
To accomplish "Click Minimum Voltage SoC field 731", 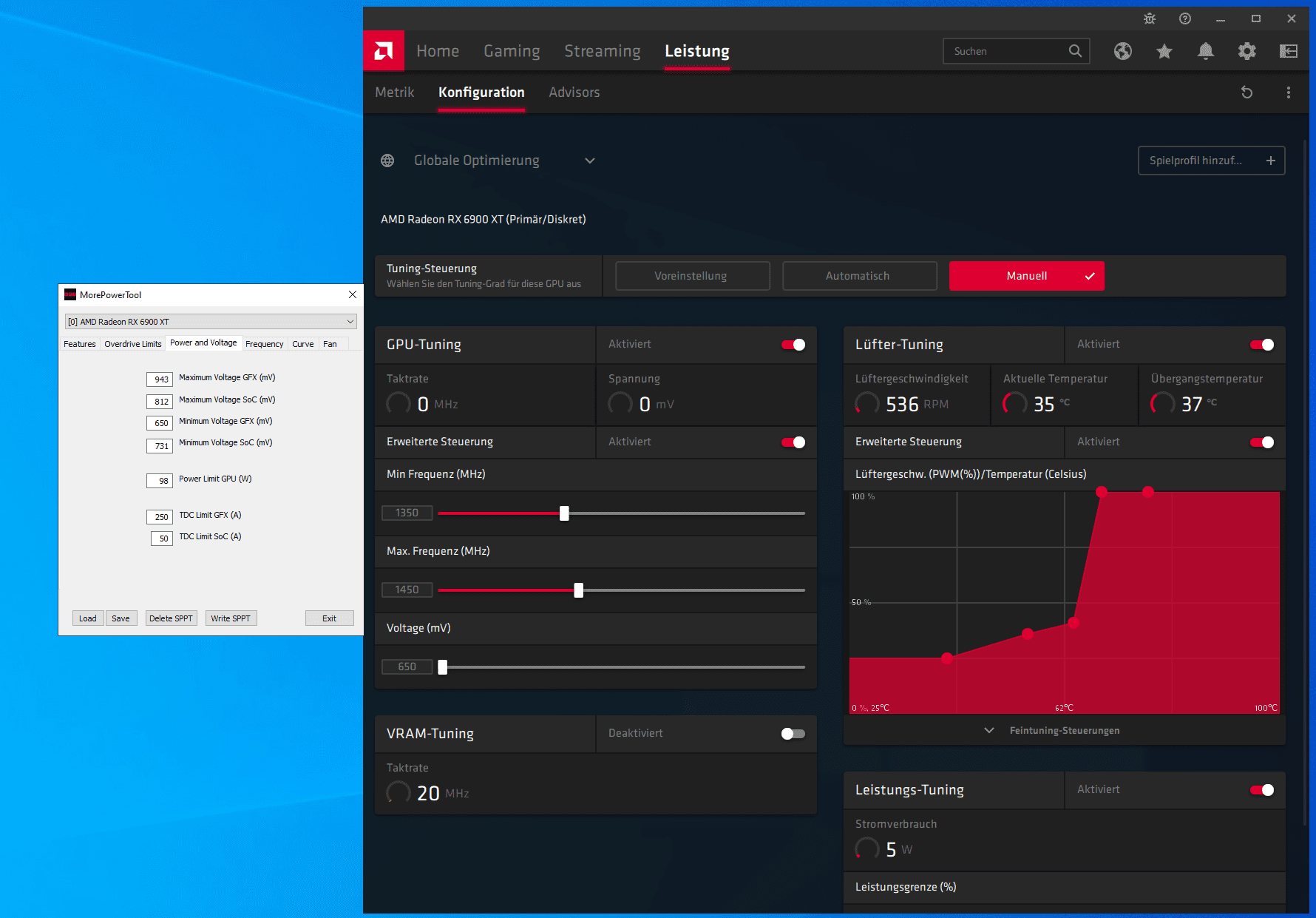I will (160, 446).
